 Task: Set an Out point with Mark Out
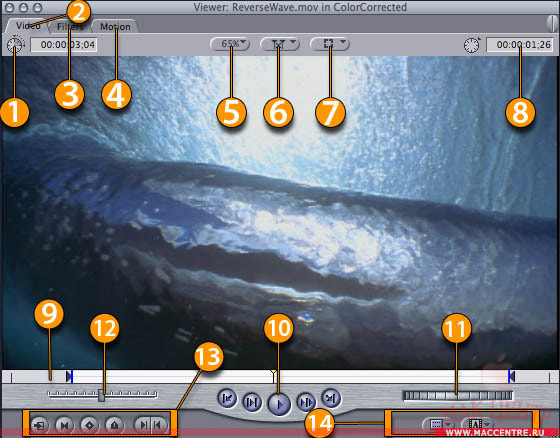pyautogui.click(x=159, y=425)
